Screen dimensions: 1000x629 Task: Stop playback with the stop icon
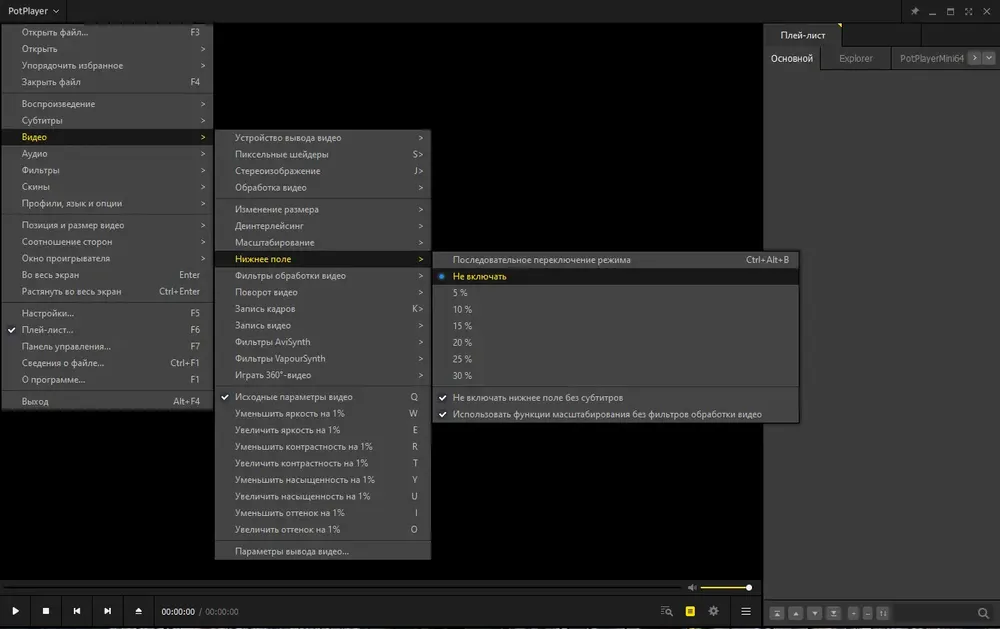coord(46,611)
